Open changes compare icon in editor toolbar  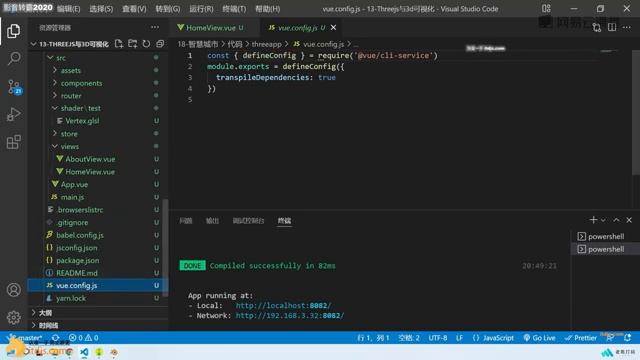pos(597,27)
